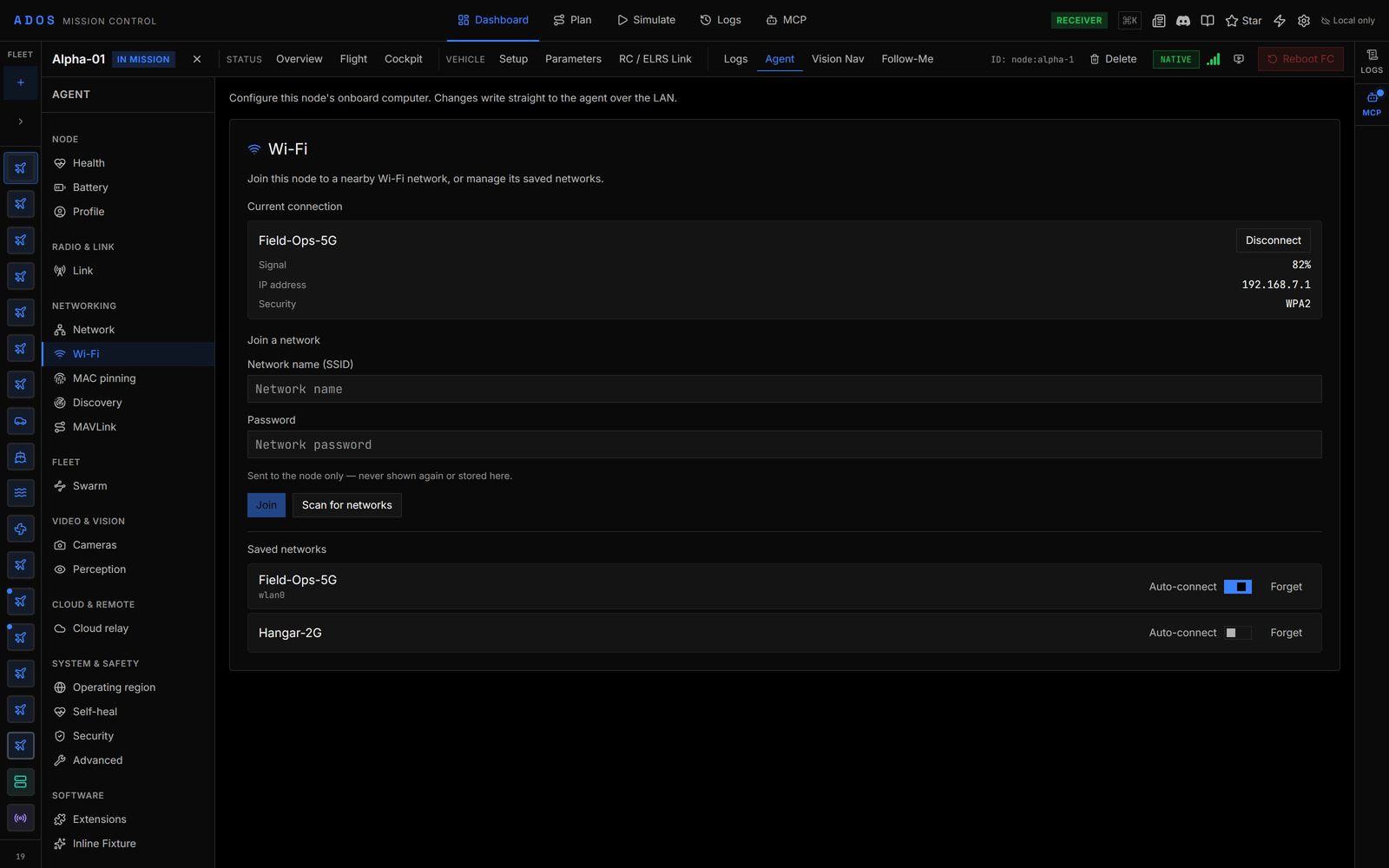Open the Simulate tab
This screenshot has height=868, width=1389.
[646, 20]
